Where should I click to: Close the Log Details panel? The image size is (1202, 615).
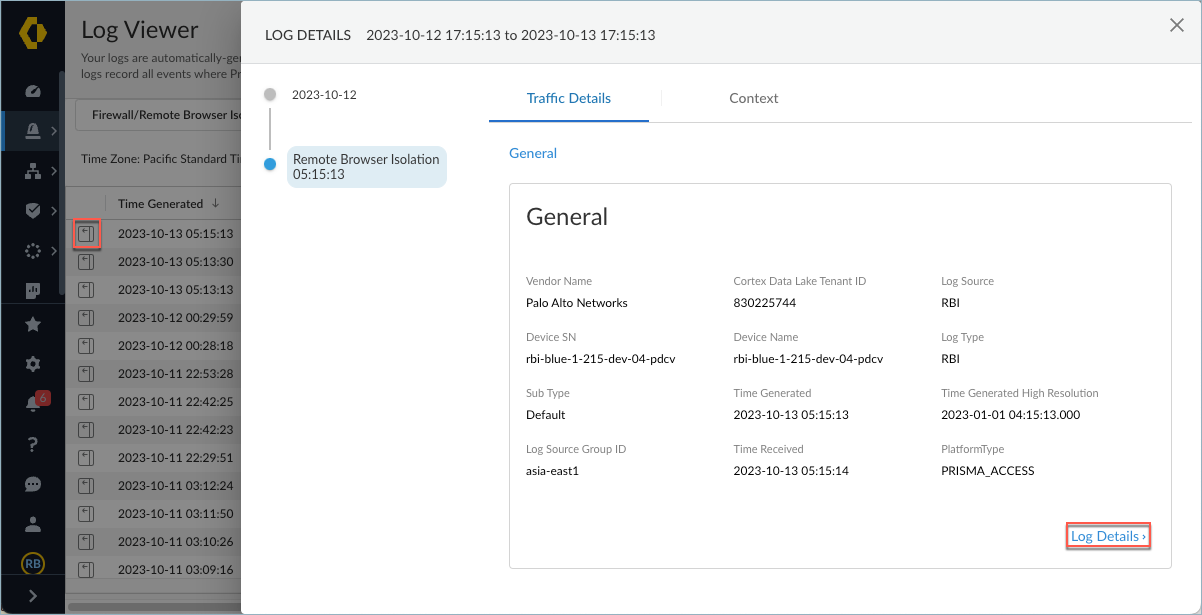pos(1177,26)
